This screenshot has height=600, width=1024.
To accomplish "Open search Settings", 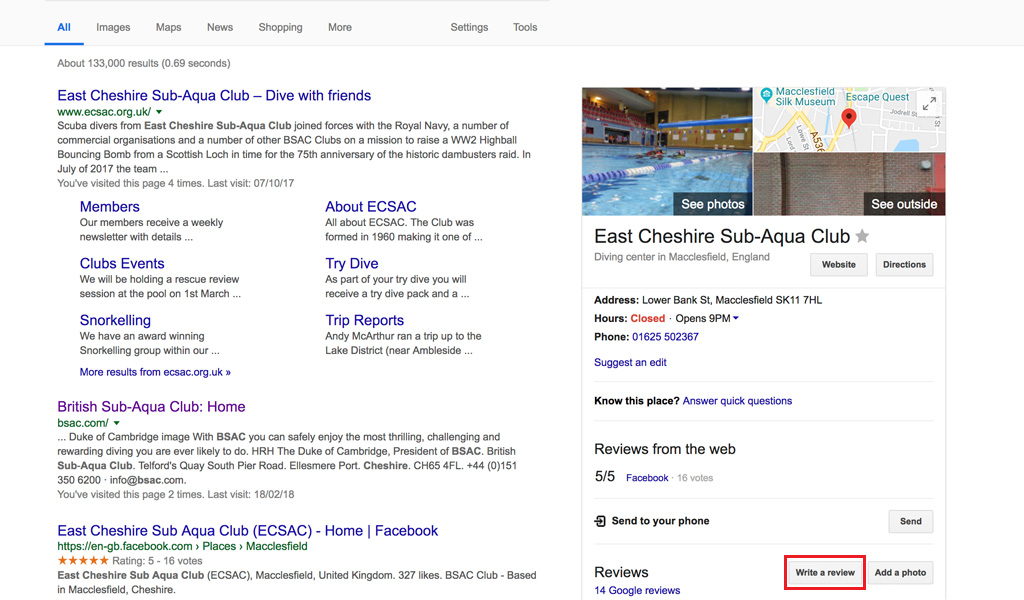I will click(x=470, y=27).
